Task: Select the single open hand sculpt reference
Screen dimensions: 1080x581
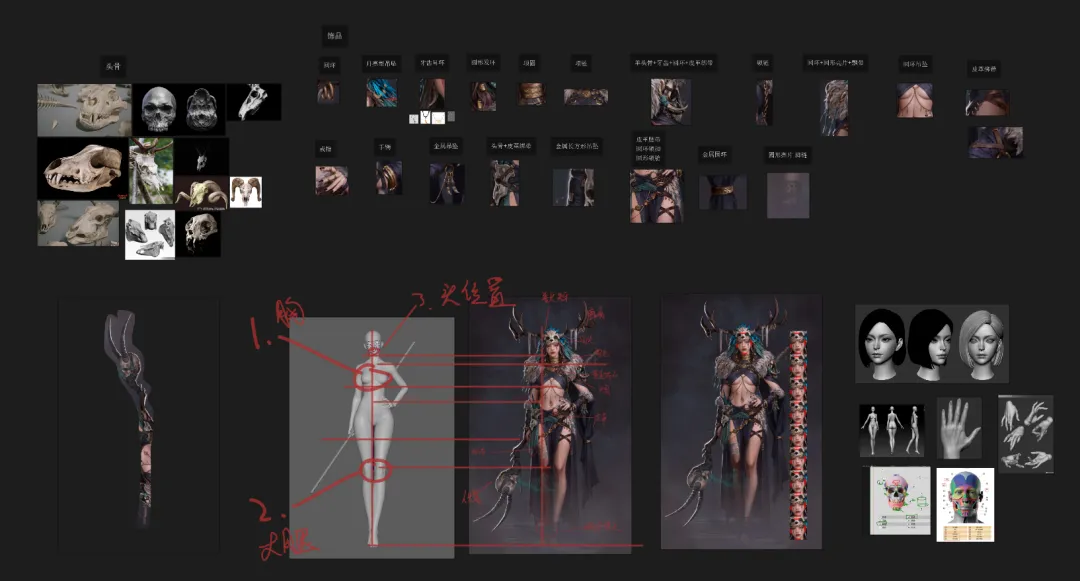Action: pos(959,428)
